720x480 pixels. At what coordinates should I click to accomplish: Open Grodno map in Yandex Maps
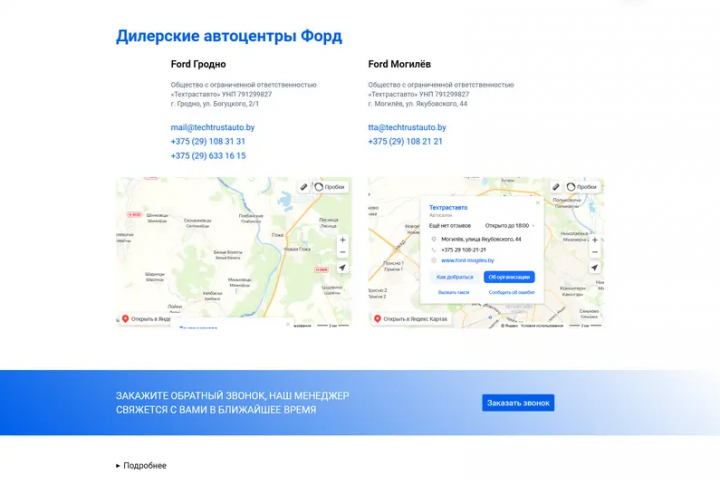pos(146,319)
